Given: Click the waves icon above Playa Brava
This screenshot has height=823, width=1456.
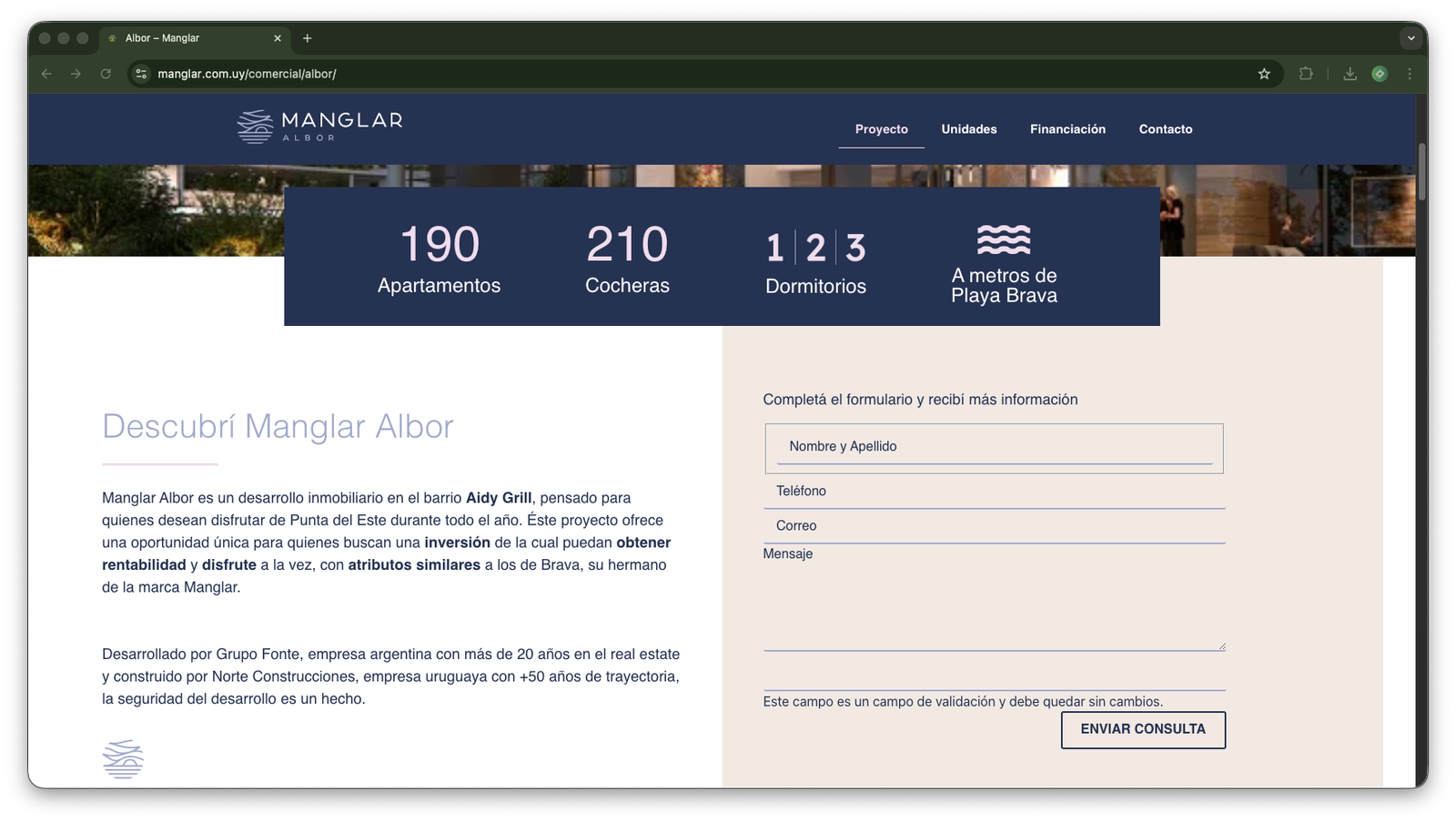Looking at the screenshot, I should pyautogui.click(x=1004, y=239).
